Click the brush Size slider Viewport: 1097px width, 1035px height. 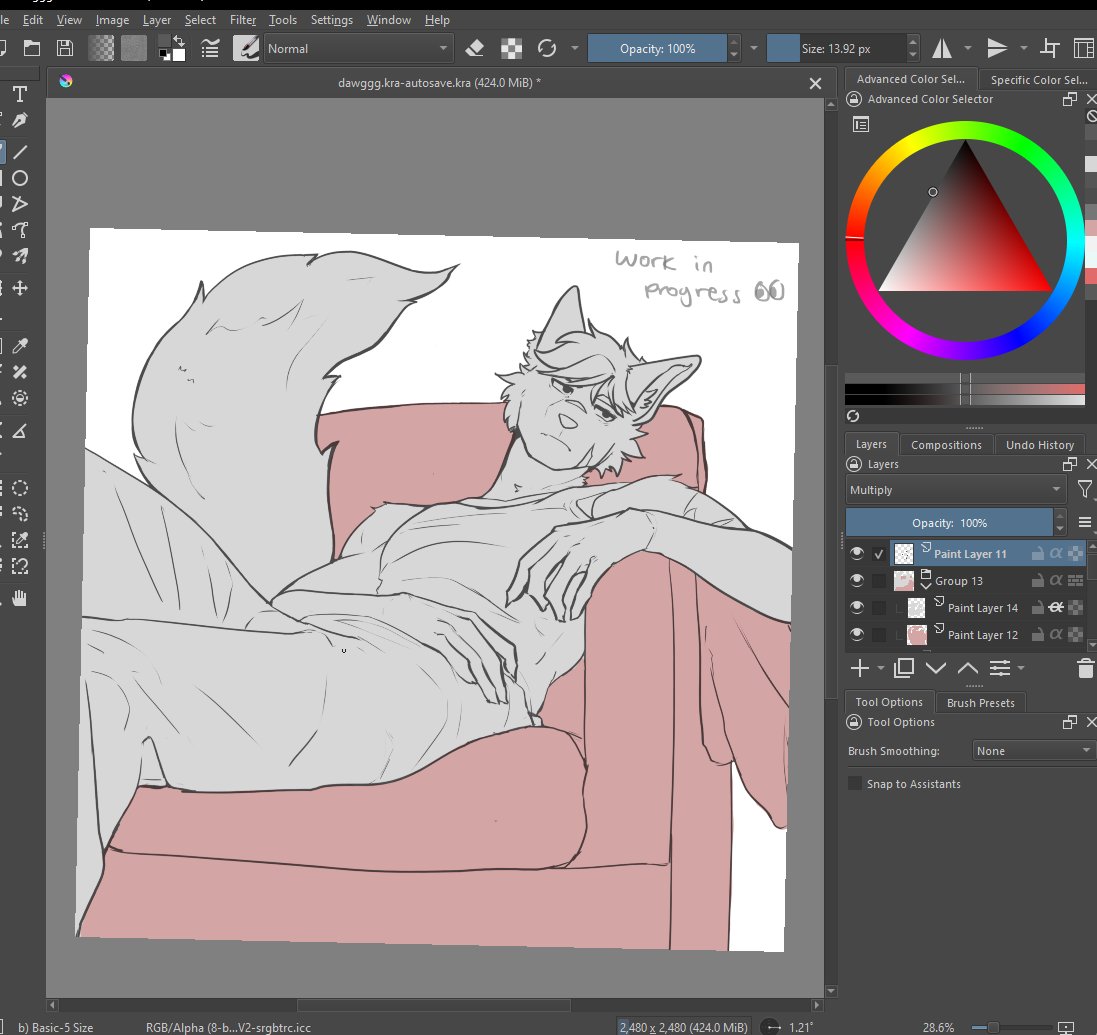836,48
